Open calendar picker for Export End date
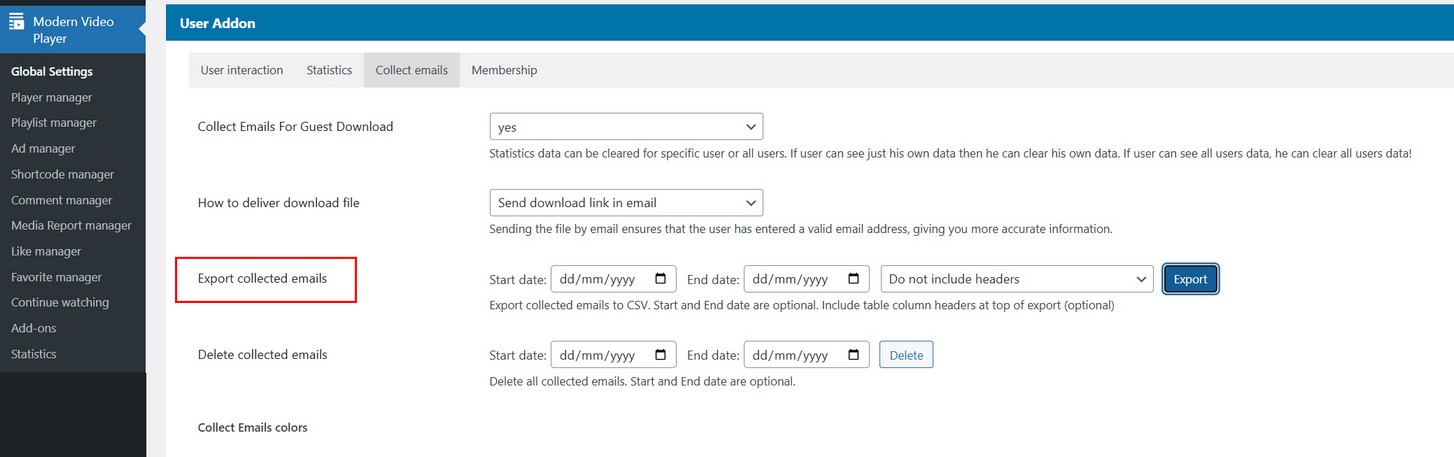1454x457 pixels. [x=853, y=279]
